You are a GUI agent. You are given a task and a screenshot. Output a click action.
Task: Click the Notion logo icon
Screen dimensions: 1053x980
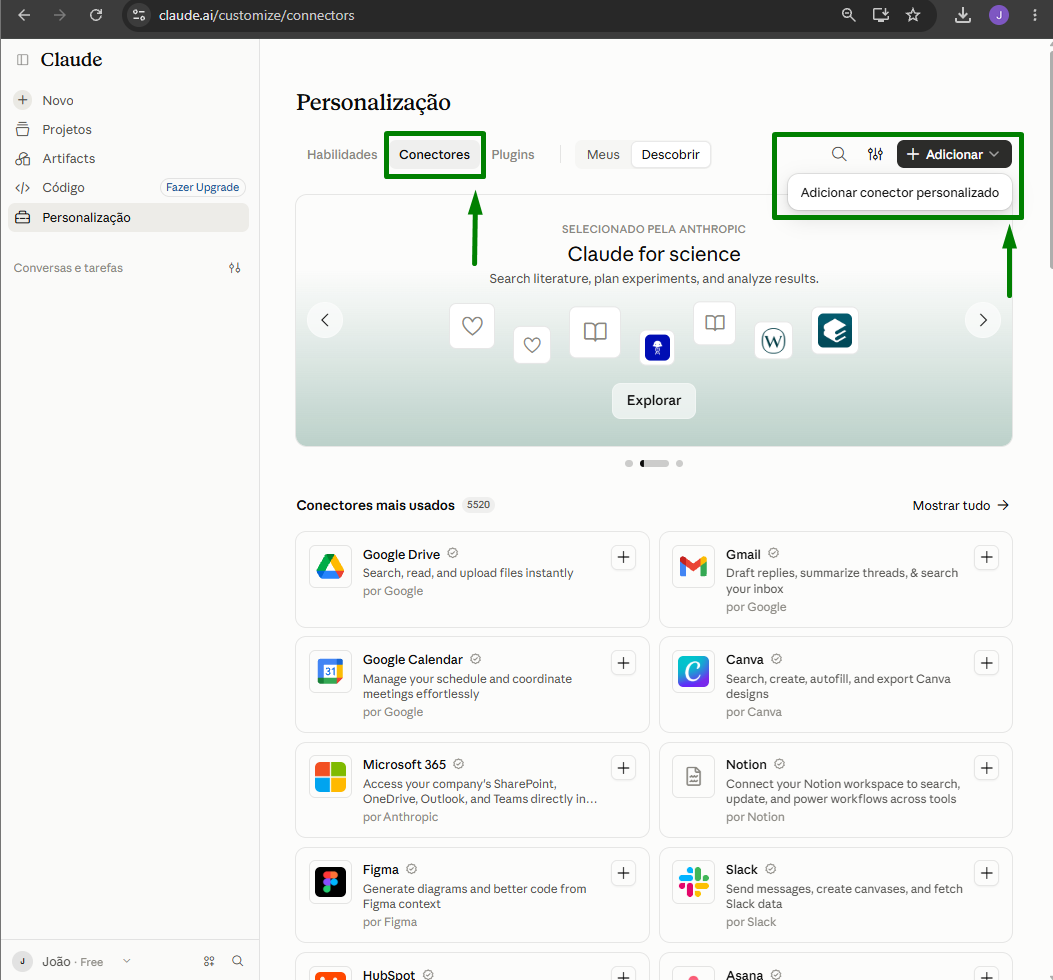tap(693, 776)
